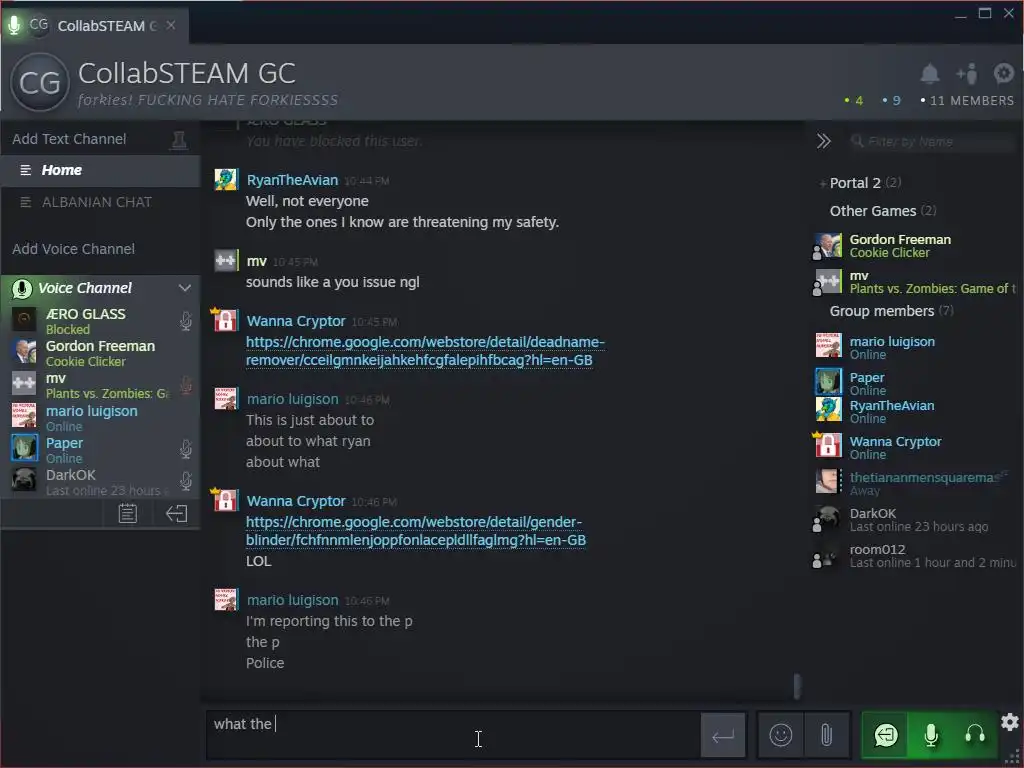The width and height of the screenshot is (1024, 768).
Task: Toggle mic icon next to DarkOK in voice list
Action: (x=185, y=481)
